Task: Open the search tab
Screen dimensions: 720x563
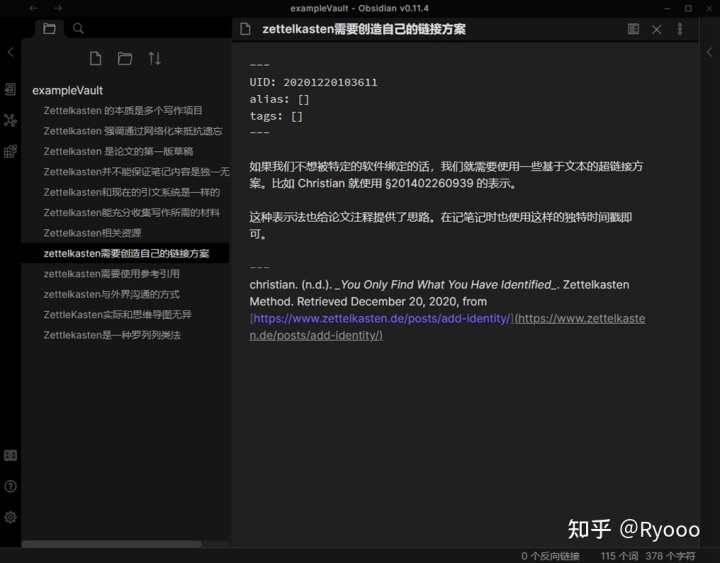Action: [78, 28]
